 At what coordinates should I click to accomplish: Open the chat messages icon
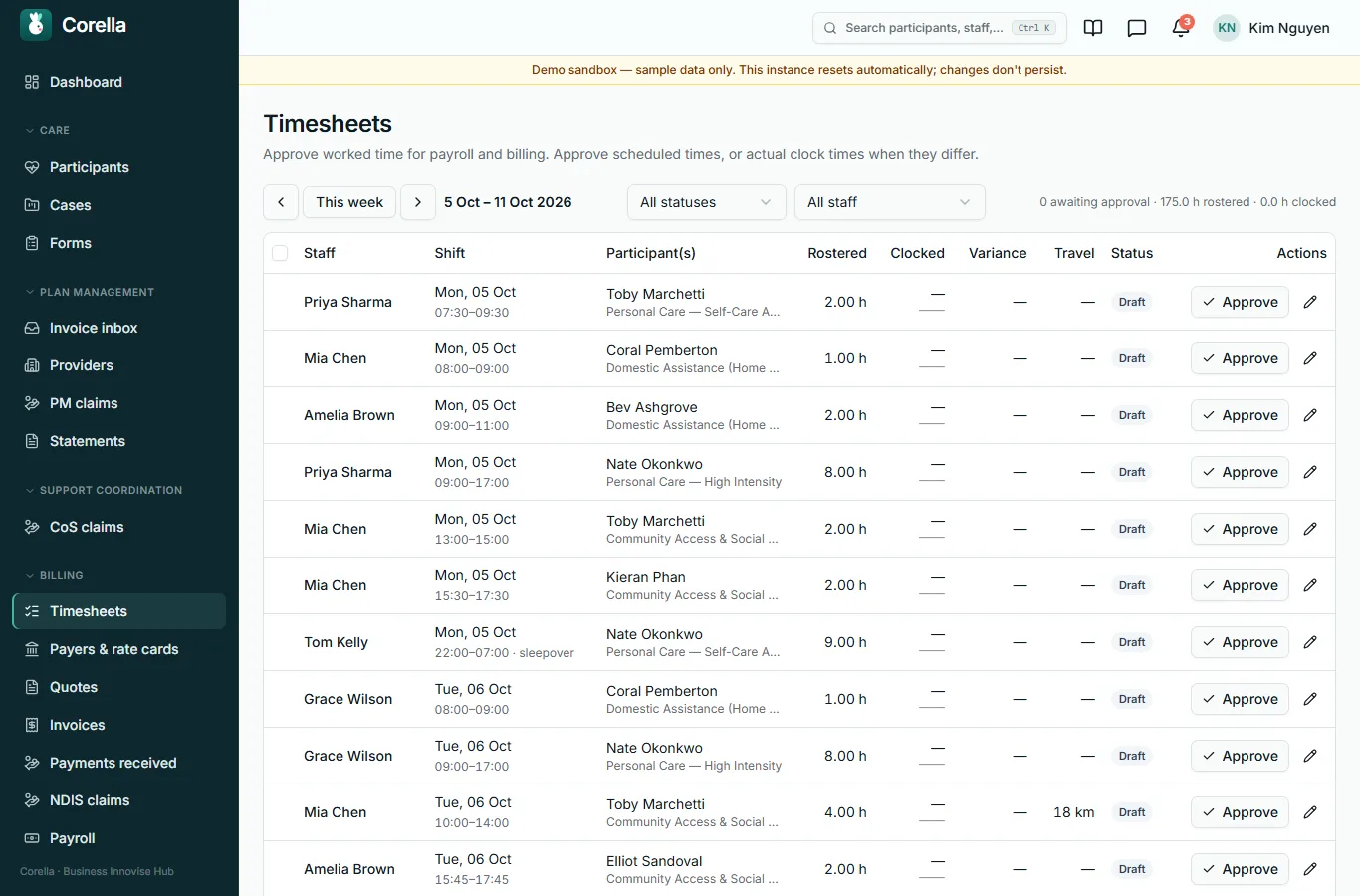(1137, 28)
